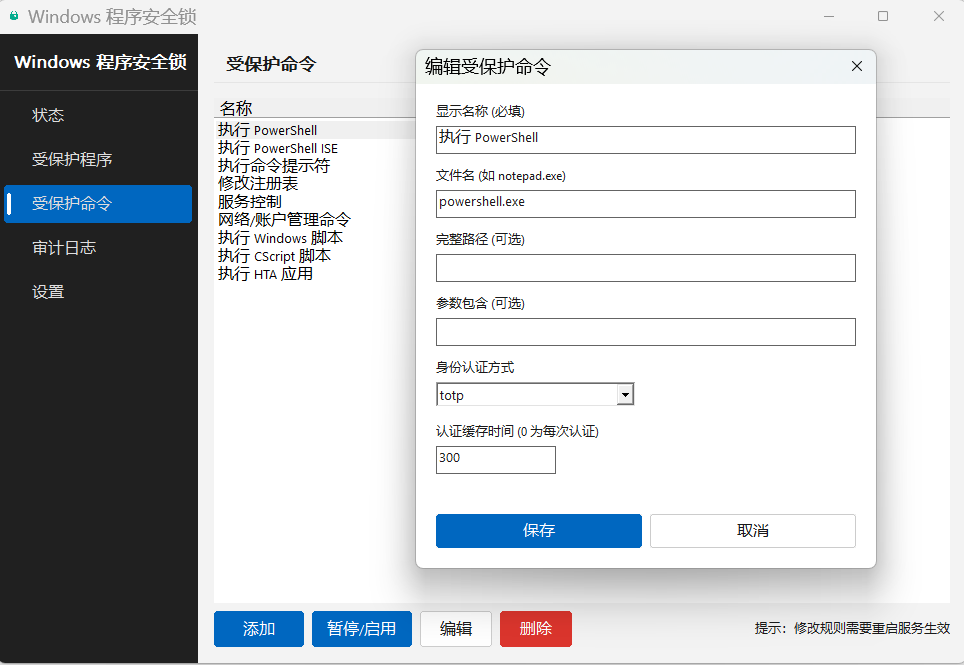
Task: Click the 认证缓存时间 field showing 300
Action: 495,460
